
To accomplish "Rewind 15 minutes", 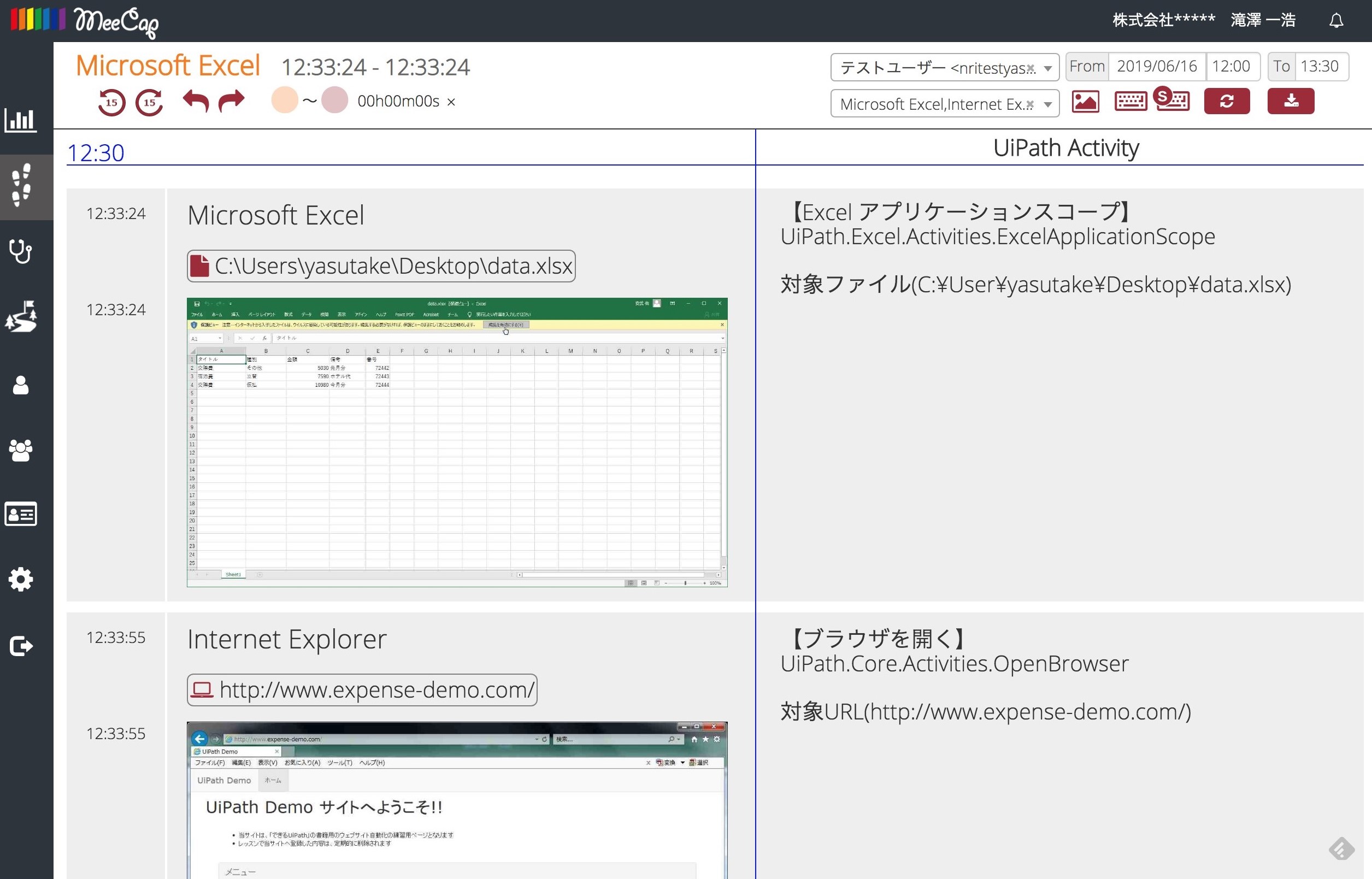I will (111, 103).
